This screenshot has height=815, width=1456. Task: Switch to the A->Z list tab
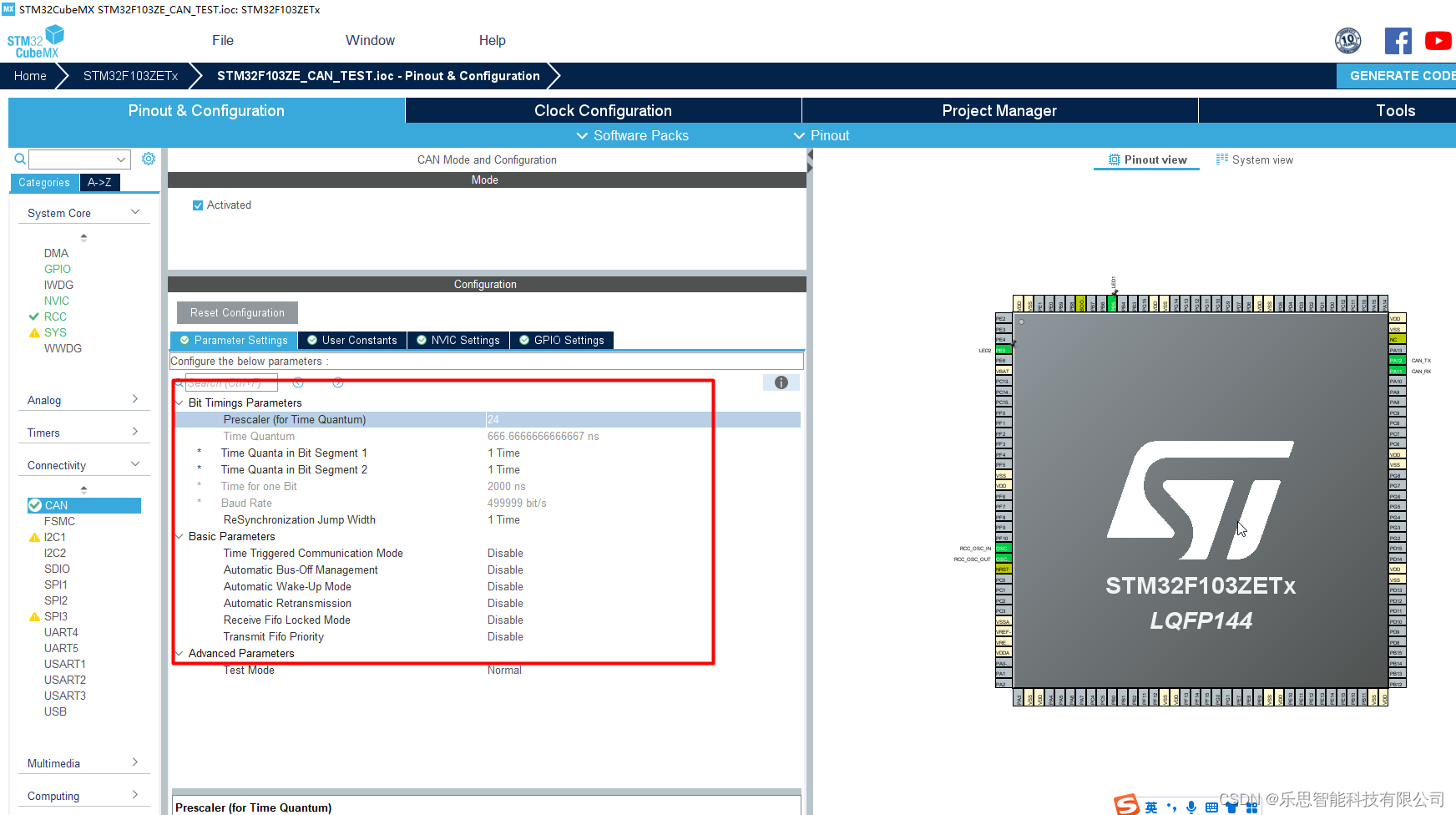(99, 182)
